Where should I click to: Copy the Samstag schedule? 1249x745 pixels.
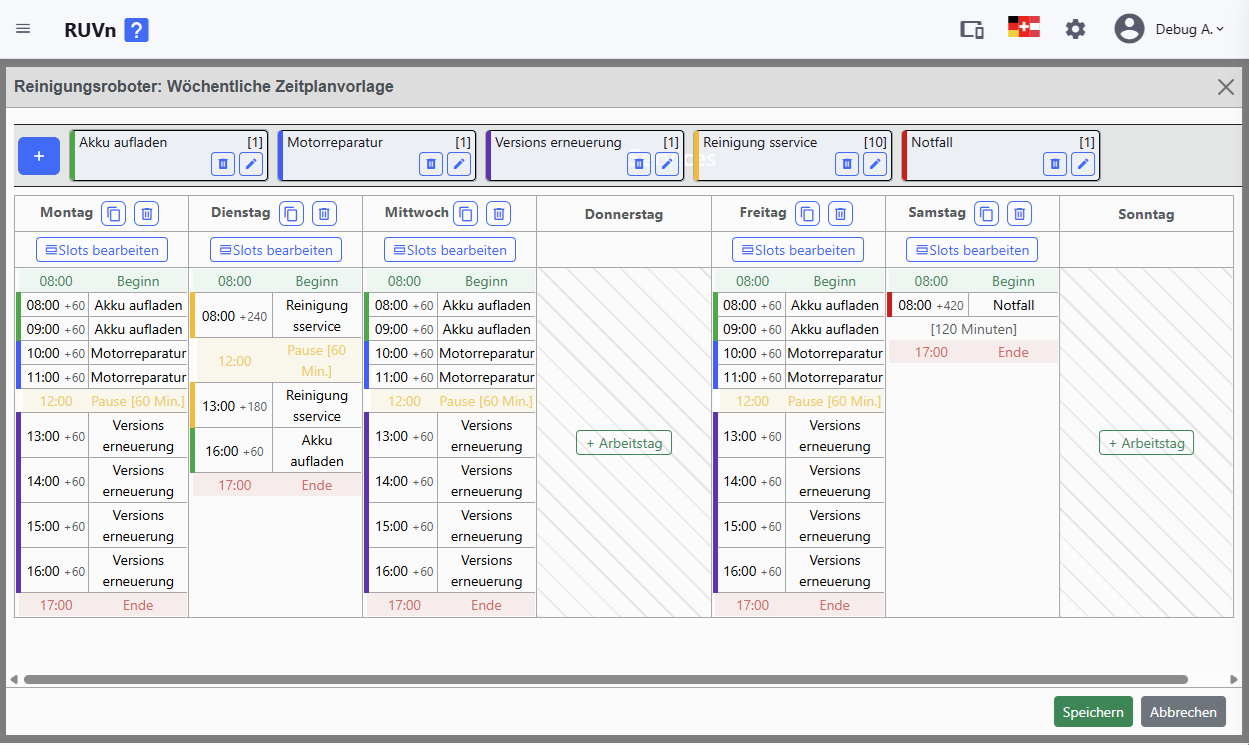tap(986, 213)
